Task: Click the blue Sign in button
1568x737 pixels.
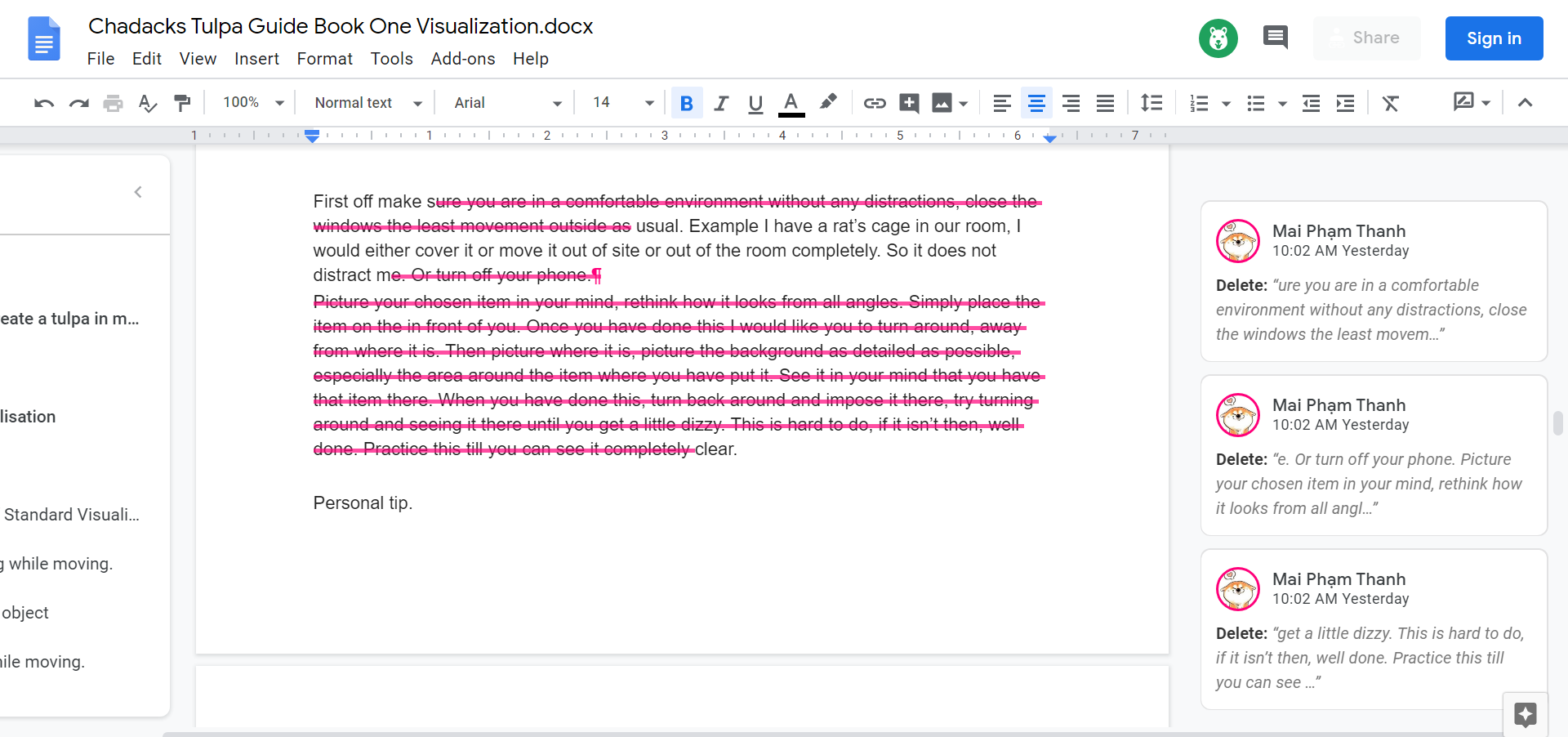Action: point(1494,38)
